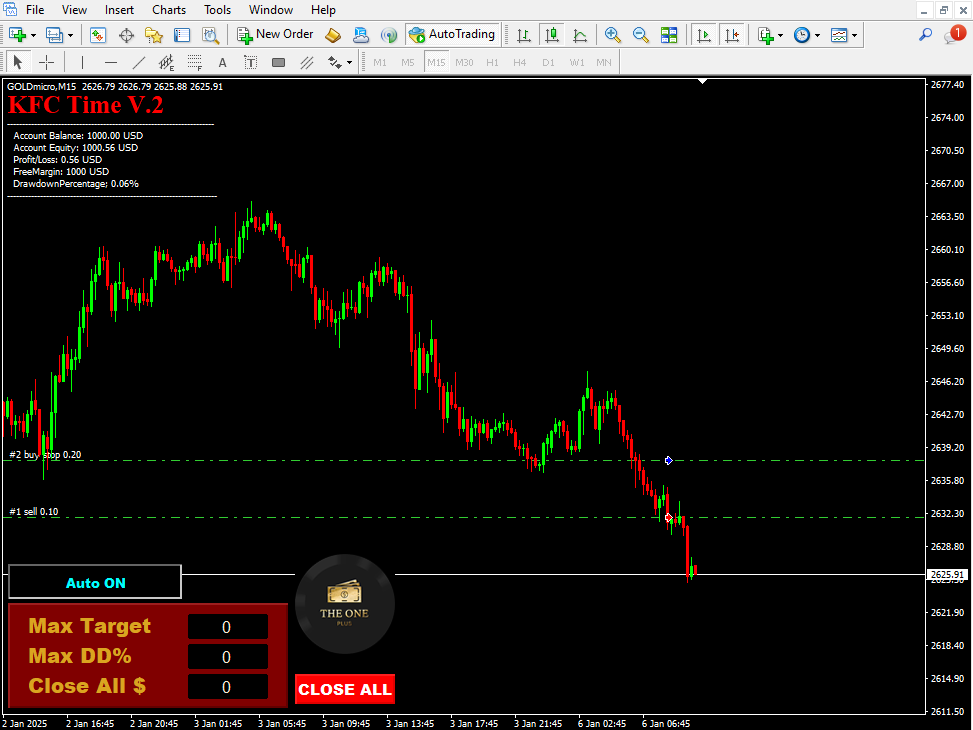
Task: Open the Navigator folder-star icon
Action: [x=154, y=35]
